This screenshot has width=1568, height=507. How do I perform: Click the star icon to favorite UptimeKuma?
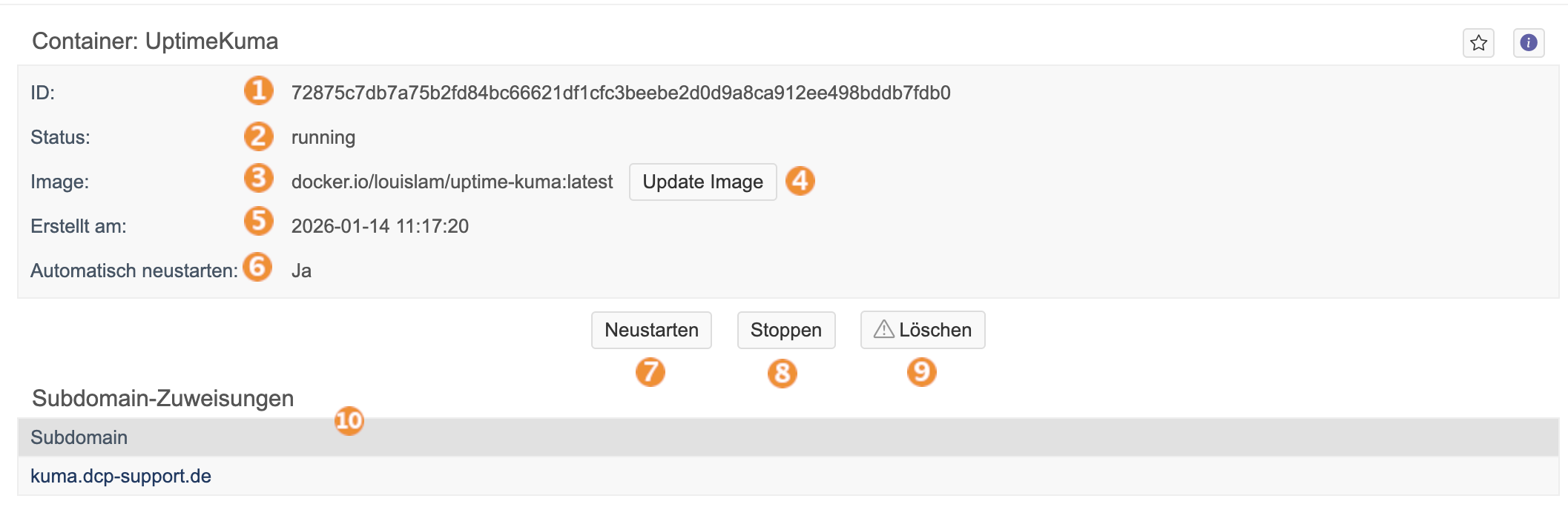click(x=1478, y=43)
